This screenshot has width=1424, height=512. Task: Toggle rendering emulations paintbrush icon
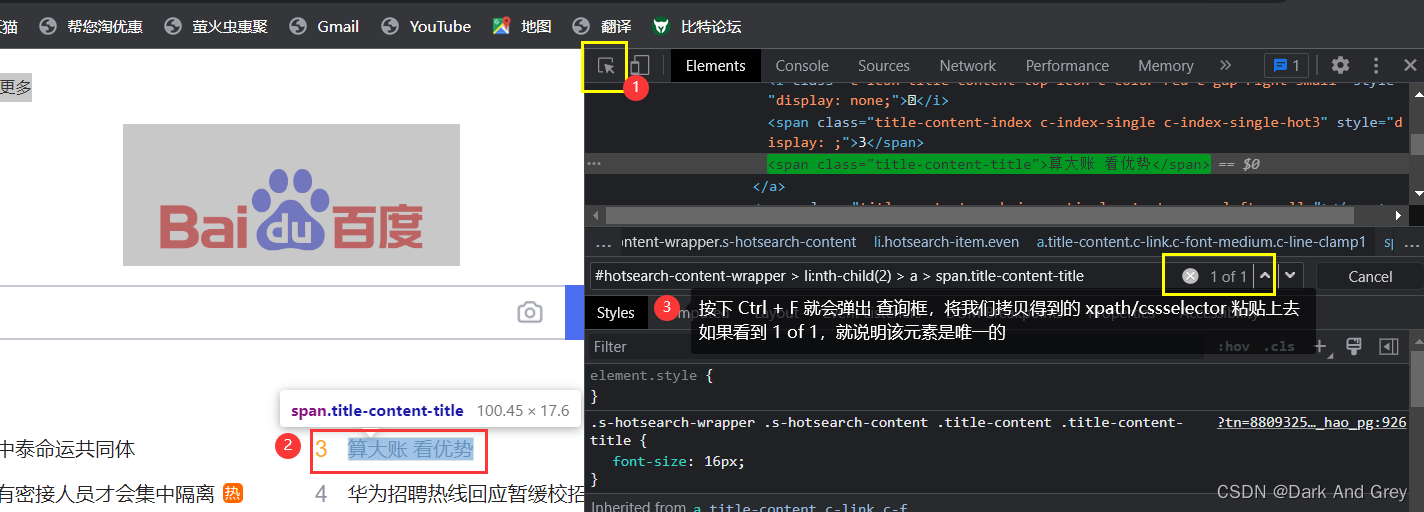pos(1354,346)
